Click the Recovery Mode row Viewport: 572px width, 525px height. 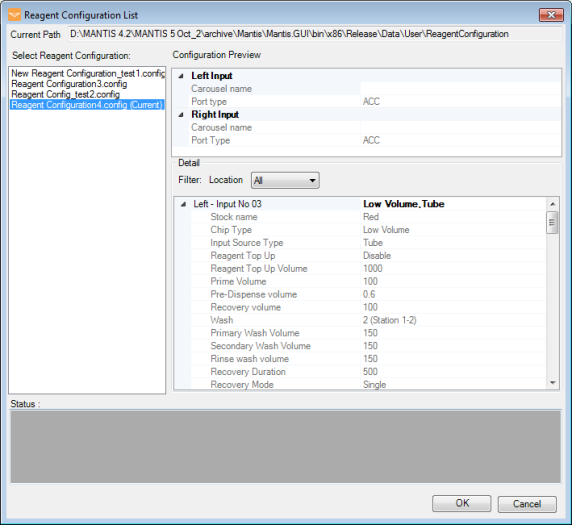click(x=368, y=385)
